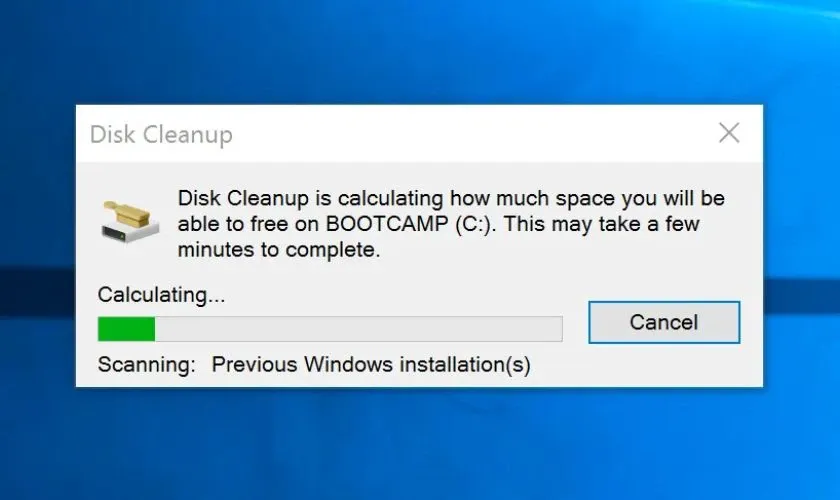Click the desktop area right of the dialog
The height and width of the screenshot is (500, 840).
[x=802, y=250]
